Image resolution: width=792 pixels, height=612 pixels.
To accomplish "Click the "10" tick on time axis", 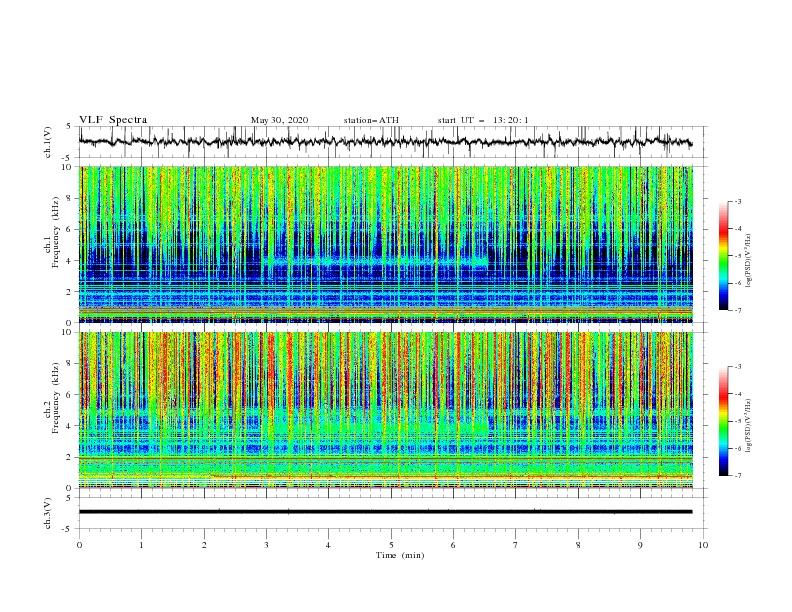I will pyautogui.click(x=703, y=545).
